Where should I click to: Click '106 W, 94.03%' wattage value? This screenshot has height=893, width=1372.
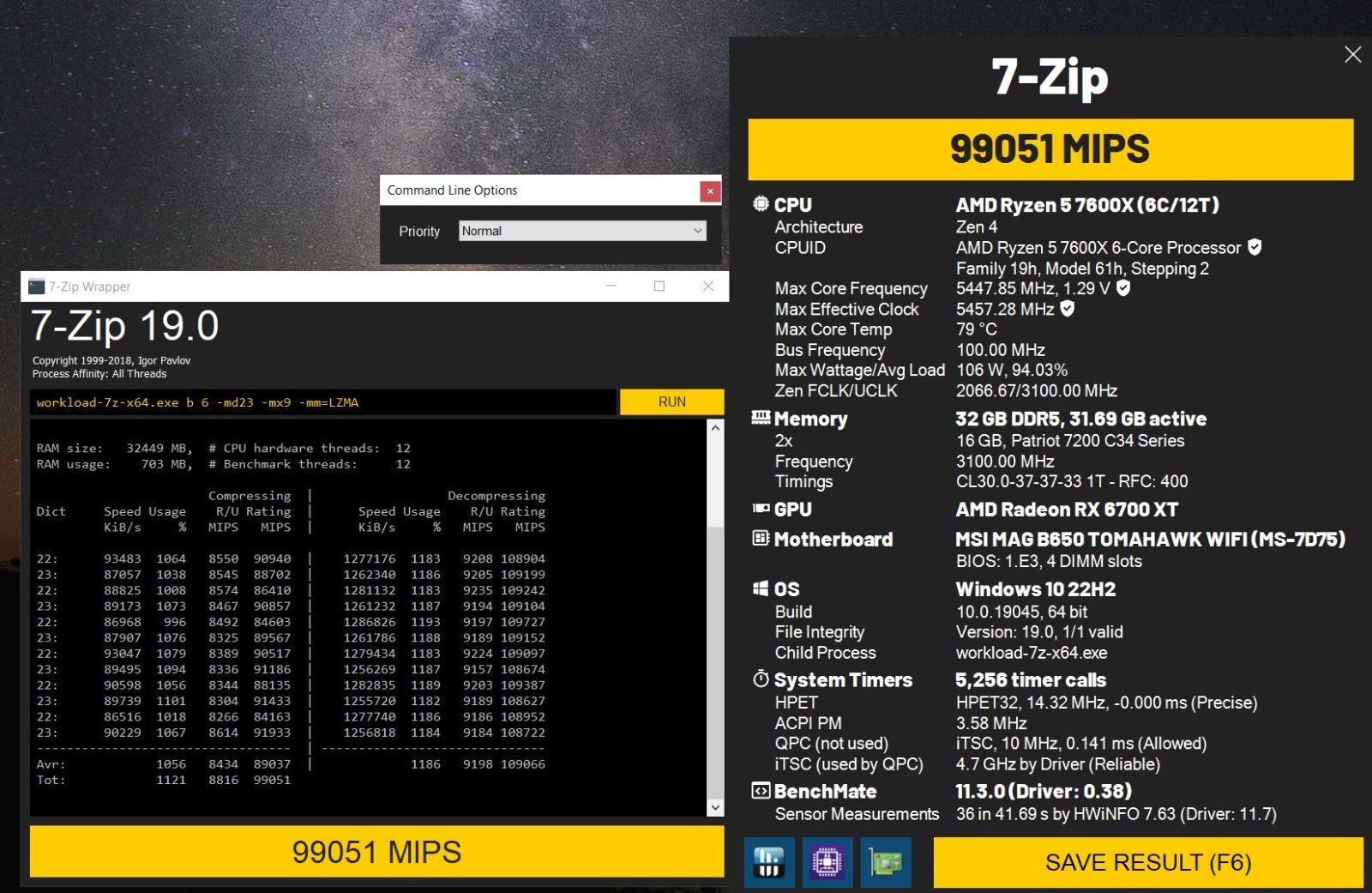click(1012, 371)
